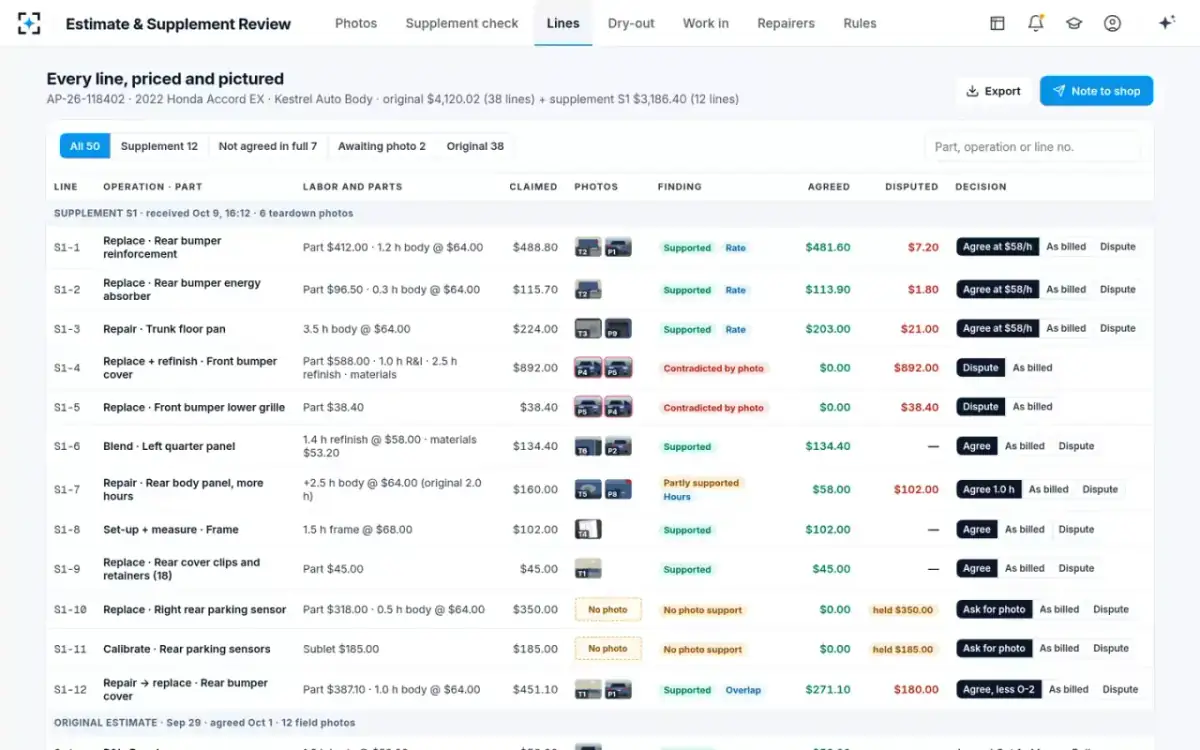This screenshot has width=1200, height=750.
Task: Select Agree on line S1-6
Action: tap(977, 446)
